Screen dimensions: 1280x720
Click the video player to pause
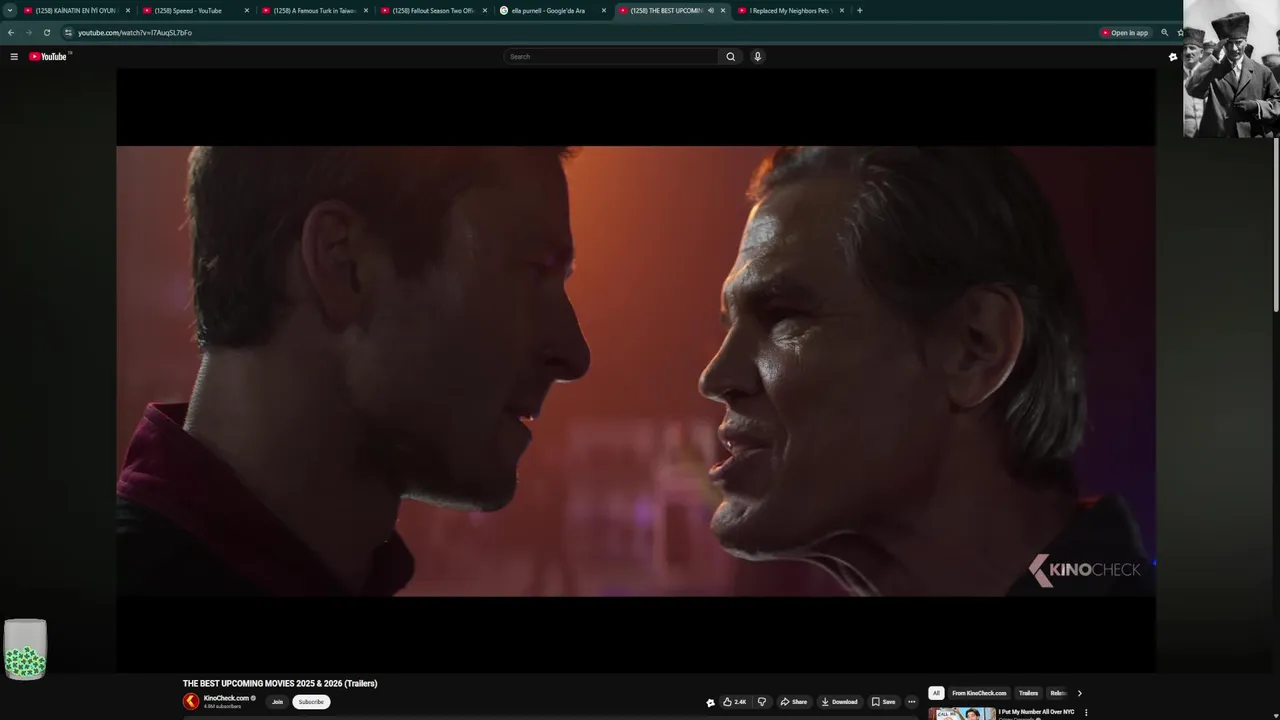(636, 371)
